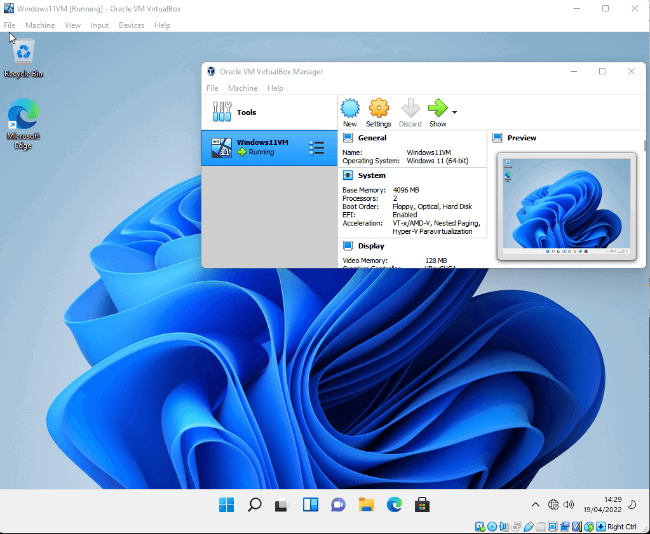Open the View menu

73,25
